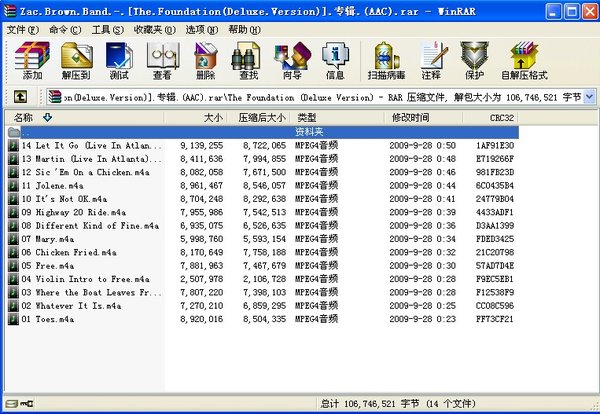This screenshot has height=414, width=600.
Task: Select file 01 Toes.m4a
Action: click(262, 319)
